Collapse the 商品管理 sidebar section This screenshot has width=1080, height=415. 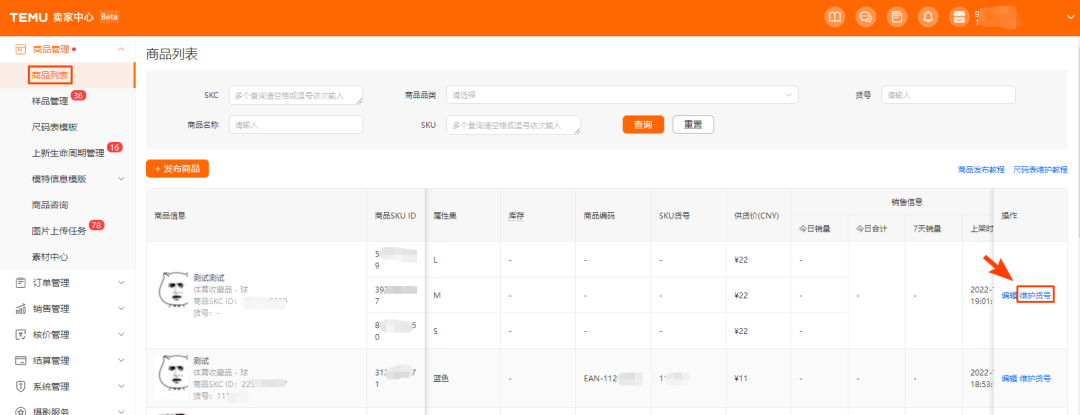click(x=121, y=49)
